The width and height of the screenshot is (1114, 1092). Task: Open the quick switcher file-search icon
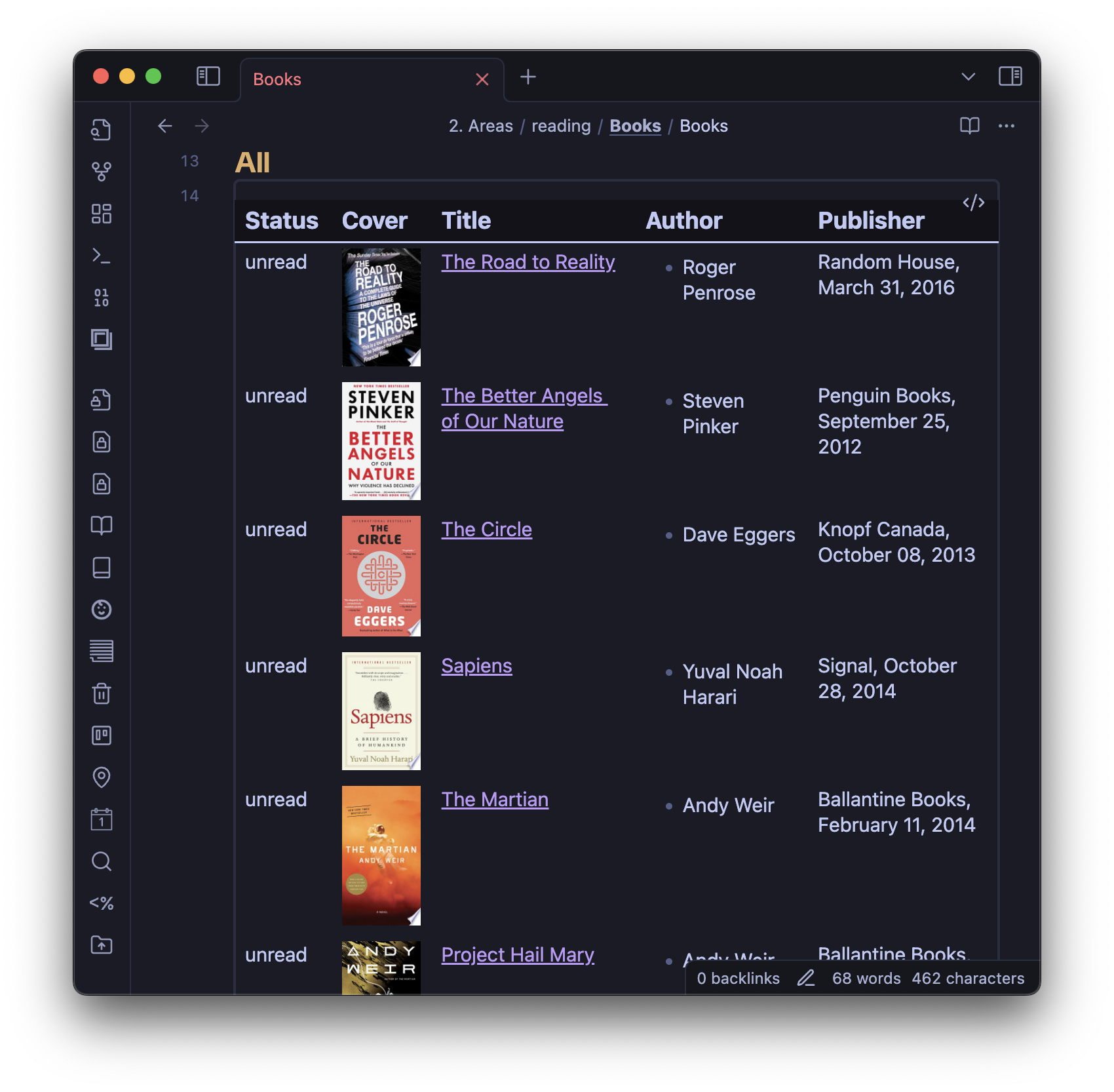click(x=101, y=130)
